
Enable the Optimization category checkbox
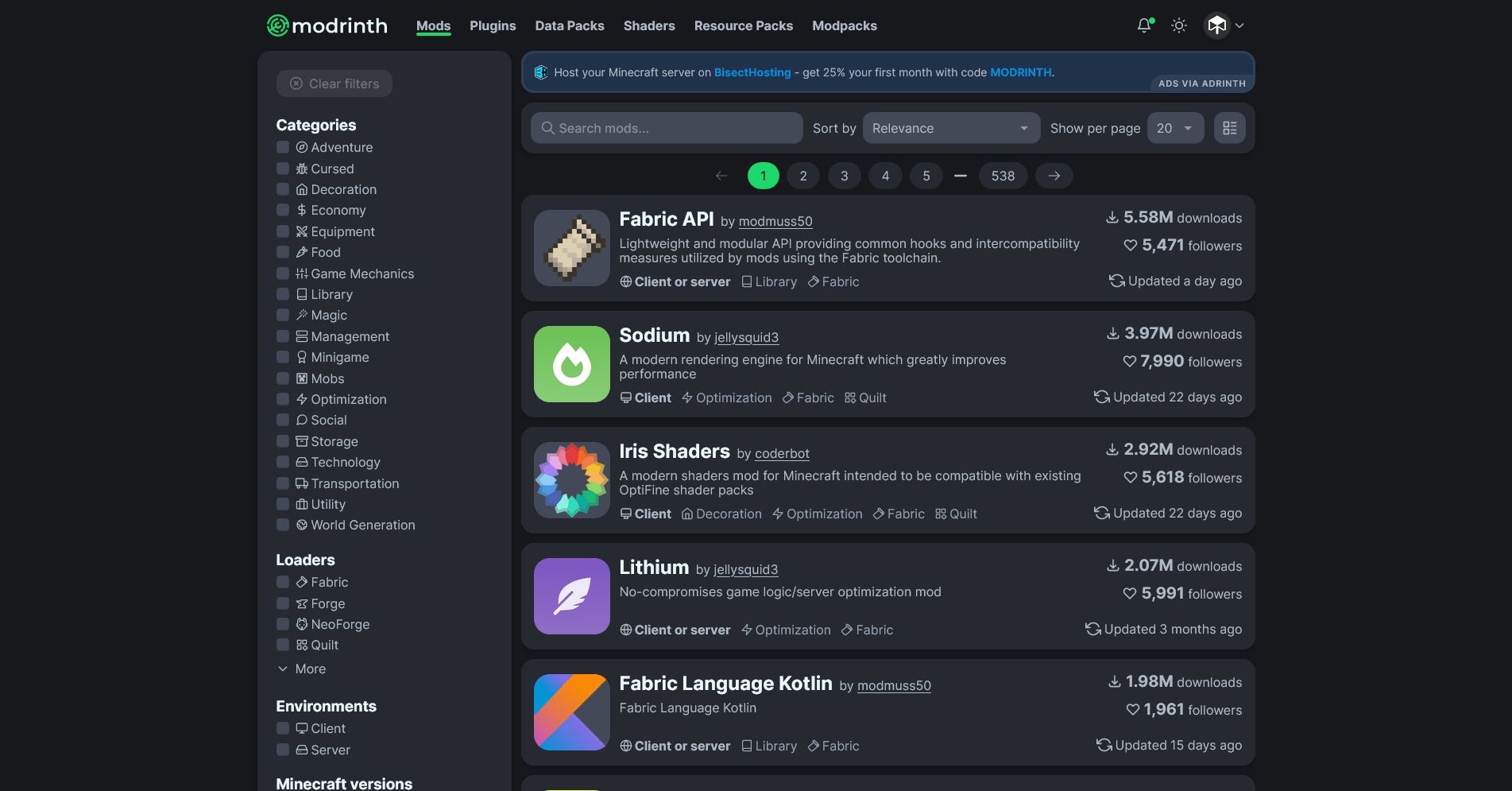click(x=283, y=399)
